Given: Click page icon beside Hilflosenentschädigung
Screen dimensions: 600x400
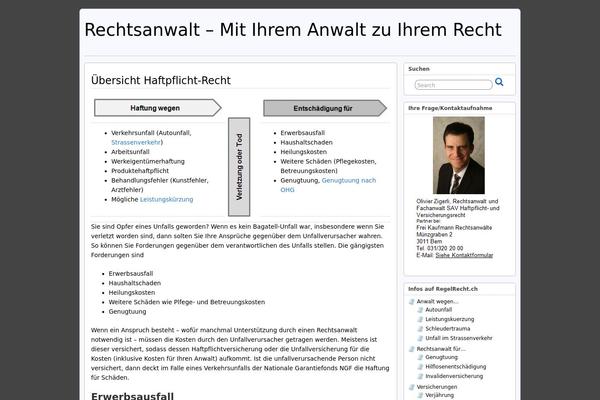Looking at the screenshot, I should pos(420,367).
